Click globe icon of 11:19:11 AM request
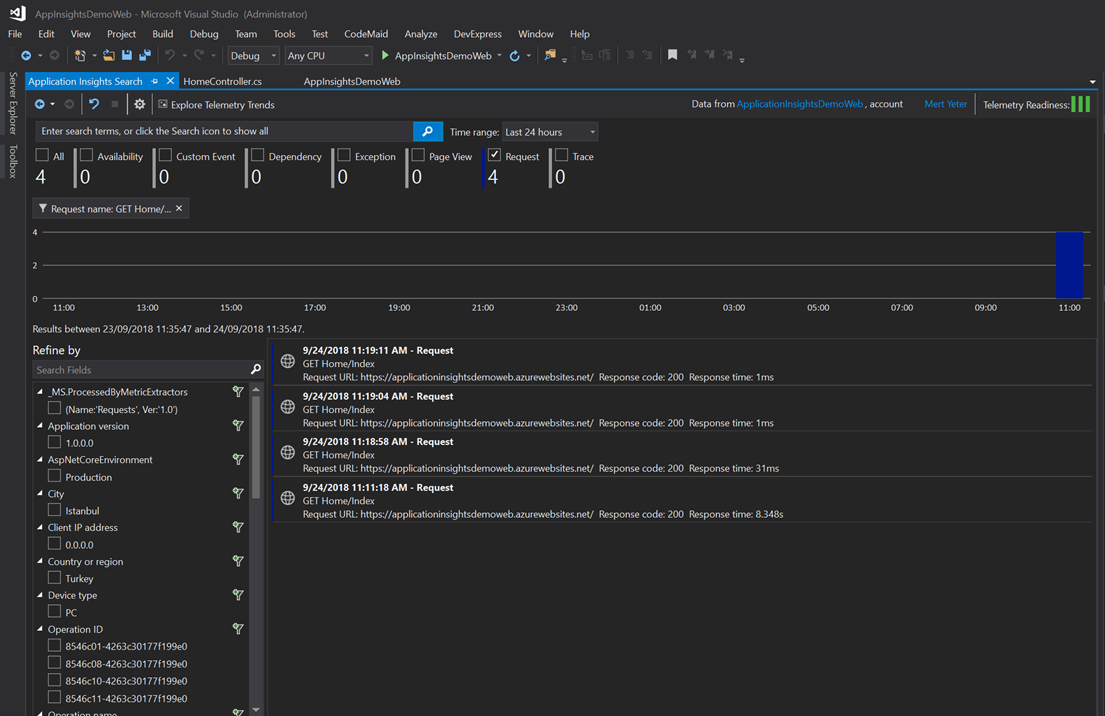 (288, 361)
